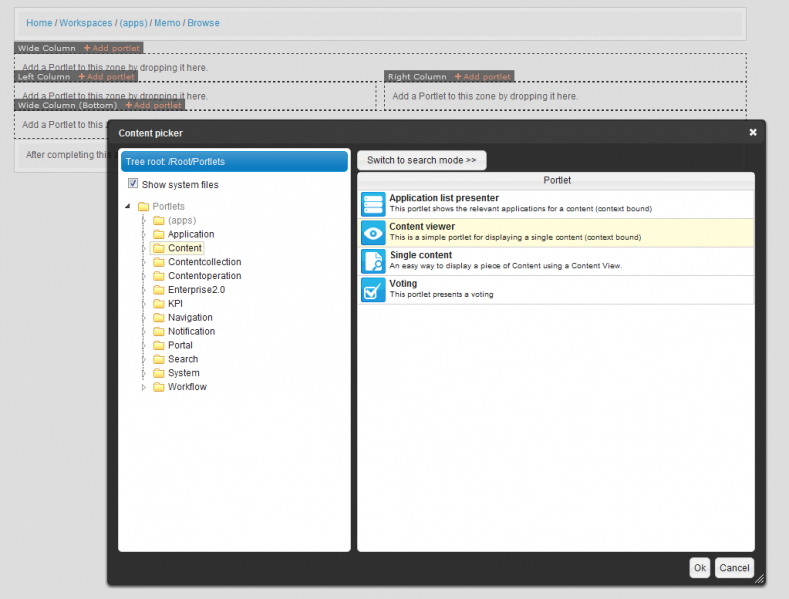Select the Single content portlet title

[421, 255]
